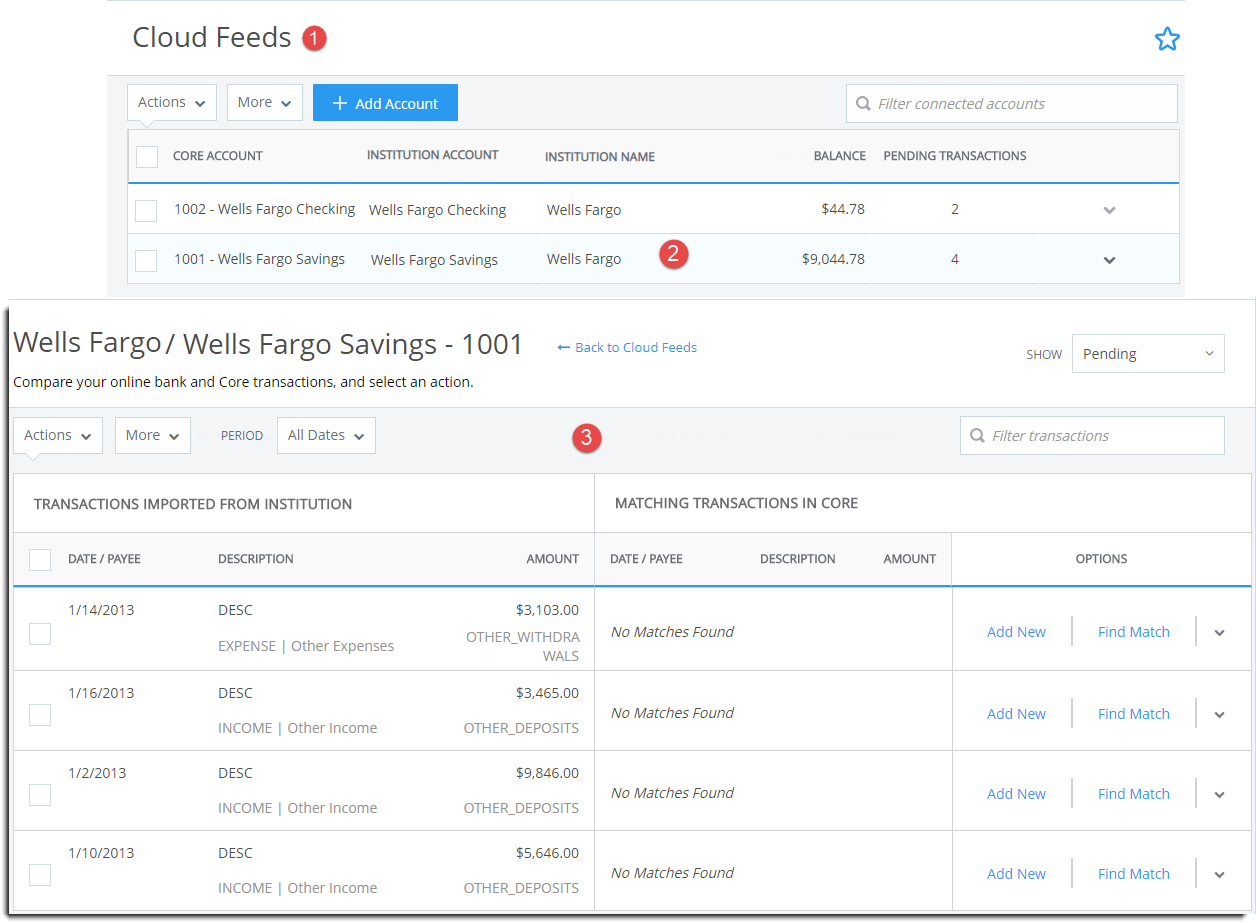The width and height of the screenshot is (1256, 923).
Task: Expand options chevron for the $5,646.00 transaction
Action: [1219, 874]
